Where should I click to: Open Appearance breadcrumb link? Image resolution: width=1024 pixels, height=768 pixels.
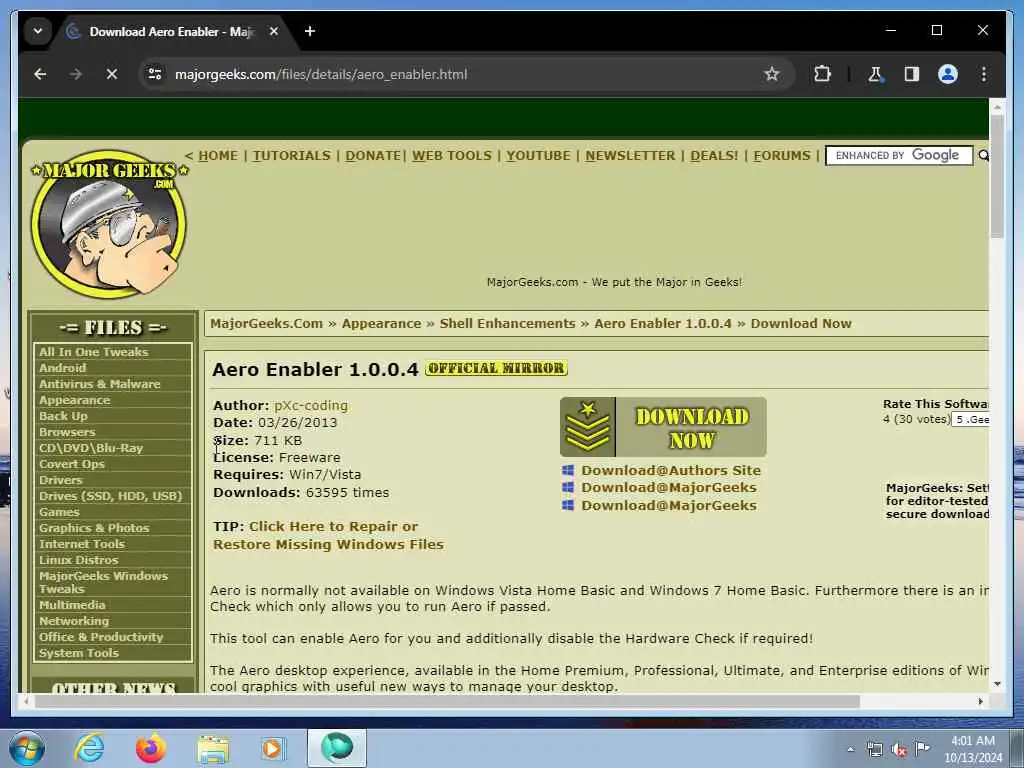381,324
